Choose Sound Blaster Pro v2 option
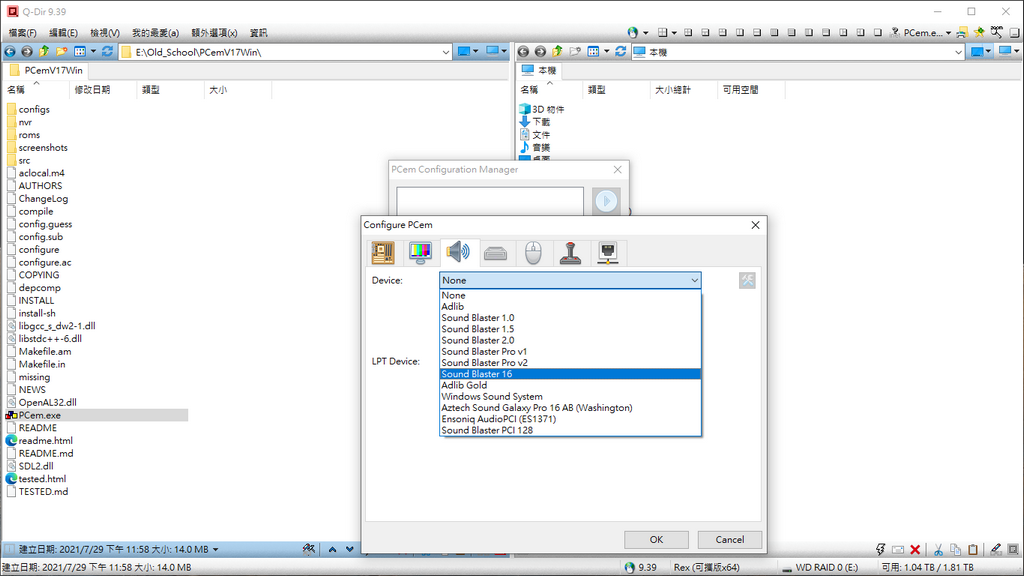The width and height of the screenshot is (1024, 576). pyautogui.click(x=570, y=362)
